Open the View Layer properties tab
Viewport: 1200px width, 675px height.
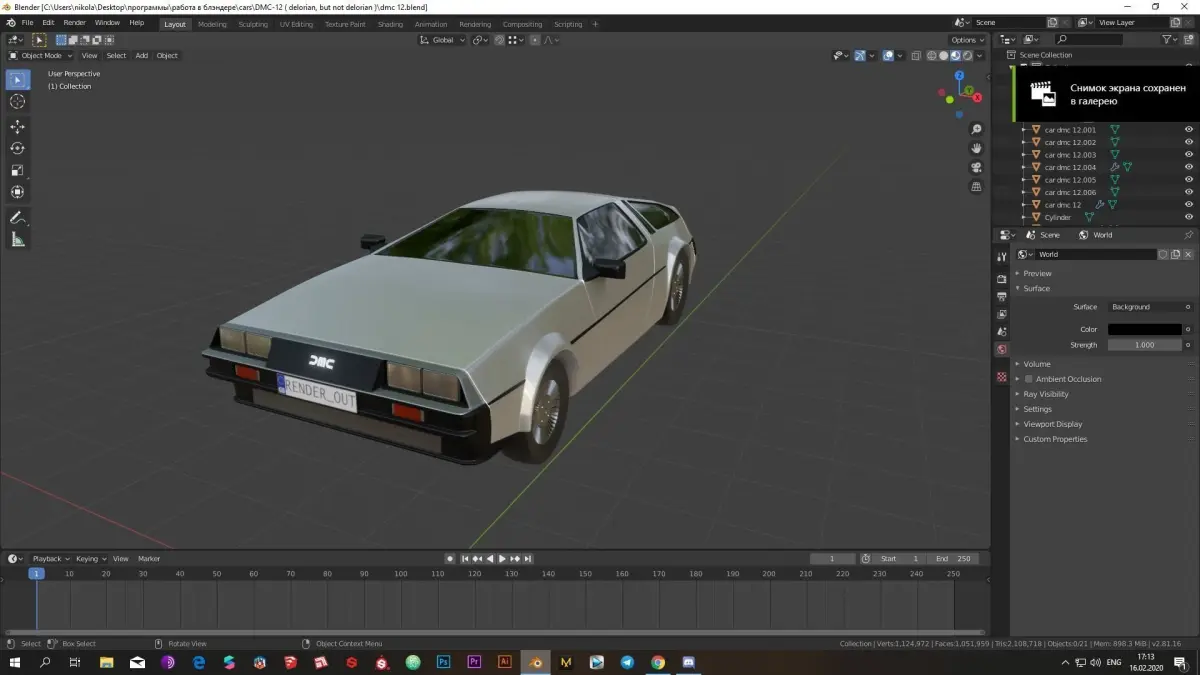tap(1002, 314)
